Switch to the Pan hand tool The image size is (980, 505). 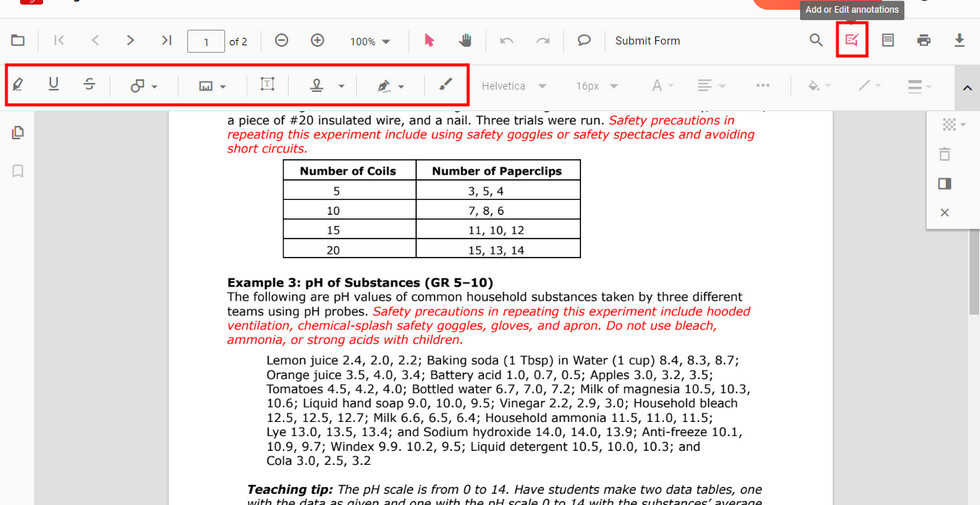465,41
